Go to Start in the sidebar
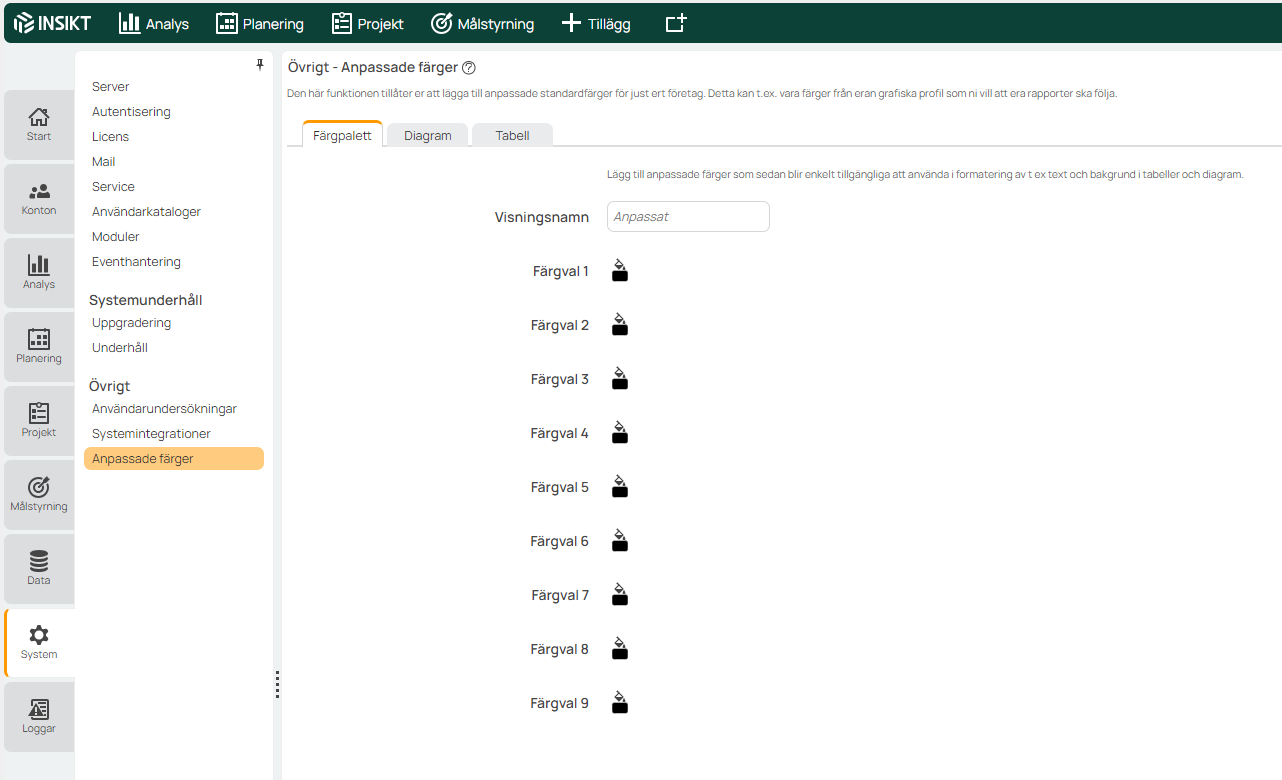The height and width of the screenshot is (780, 1282). tap(39, 124)
